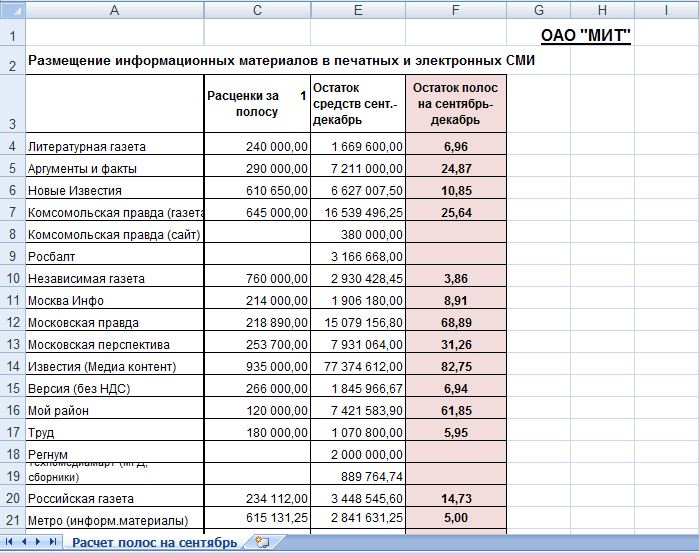Viewport: 699px width, 553px height.
Task: Select balance cell 2 000 000,00
Action: [x=358, y=454]
